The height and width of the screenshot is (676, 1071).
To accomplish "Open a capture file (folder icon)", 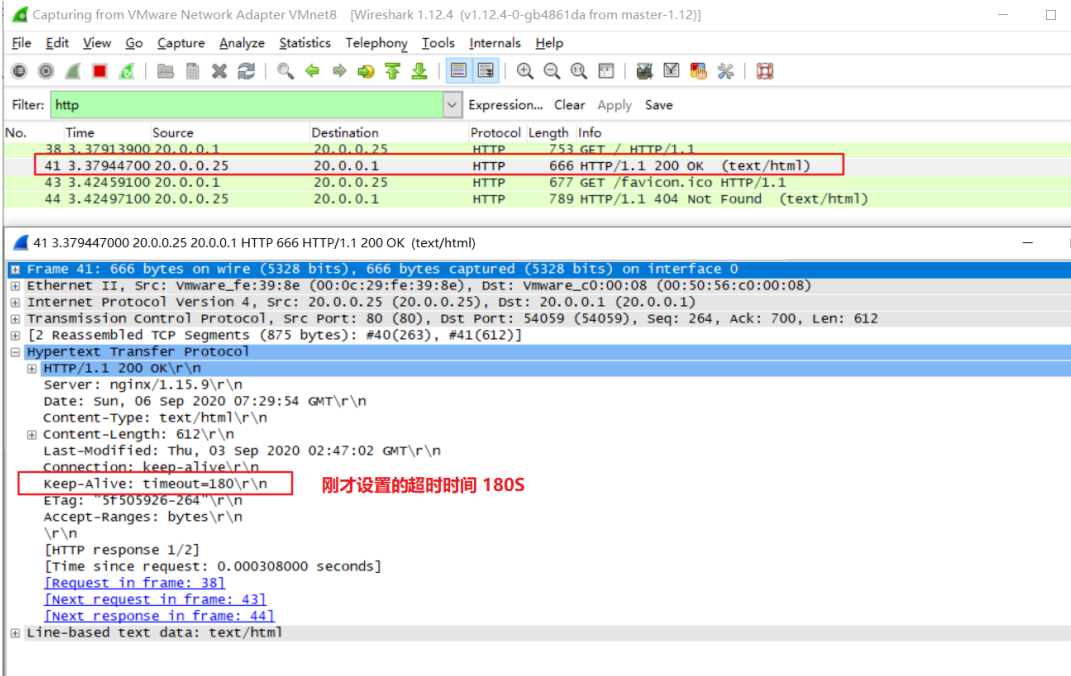I will click(165, 71).
